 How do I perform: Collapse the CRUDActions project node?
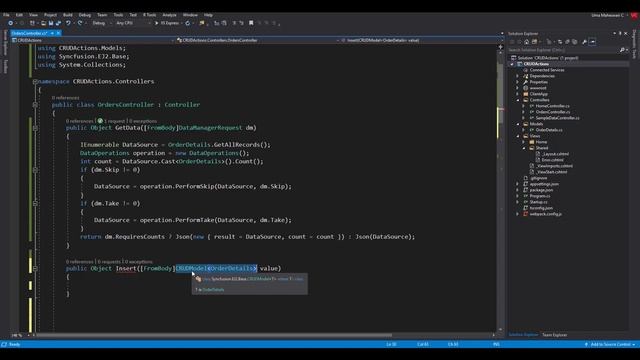tap(512, 64)
